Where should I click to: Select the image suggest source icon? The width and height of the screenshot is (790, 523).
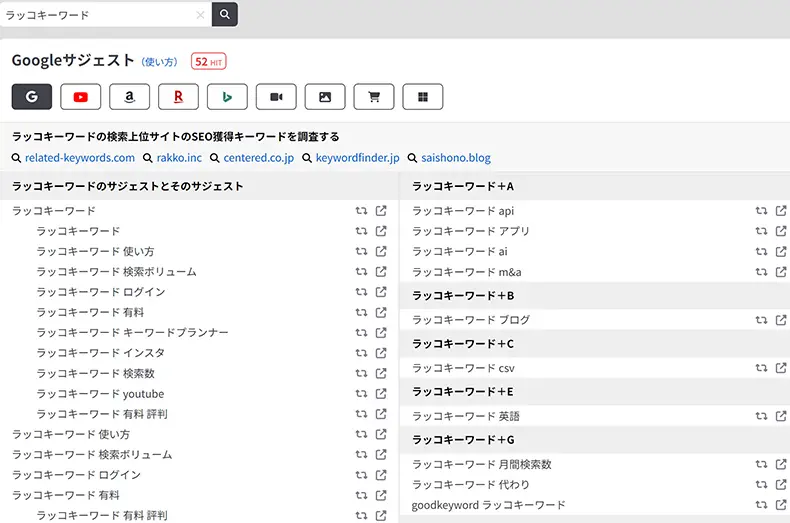pos(325,96)
